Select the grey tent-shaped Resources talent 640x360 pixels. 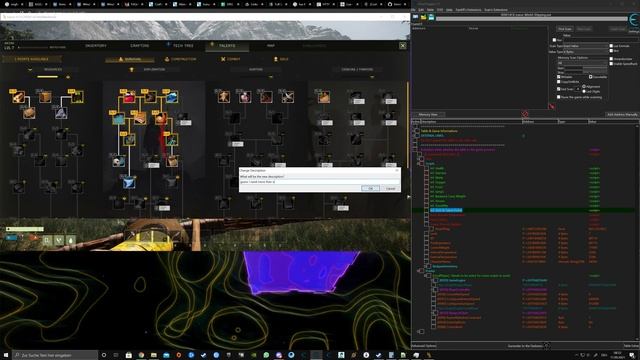pos(61,113)
